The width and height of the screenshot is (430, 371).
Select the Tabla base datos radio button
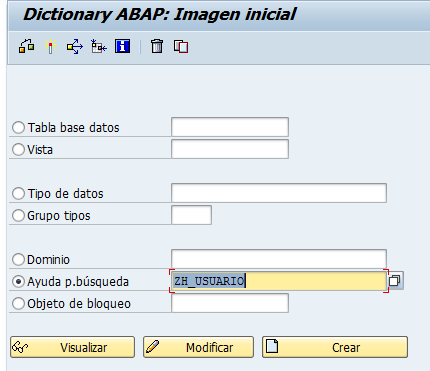(18, 127)
